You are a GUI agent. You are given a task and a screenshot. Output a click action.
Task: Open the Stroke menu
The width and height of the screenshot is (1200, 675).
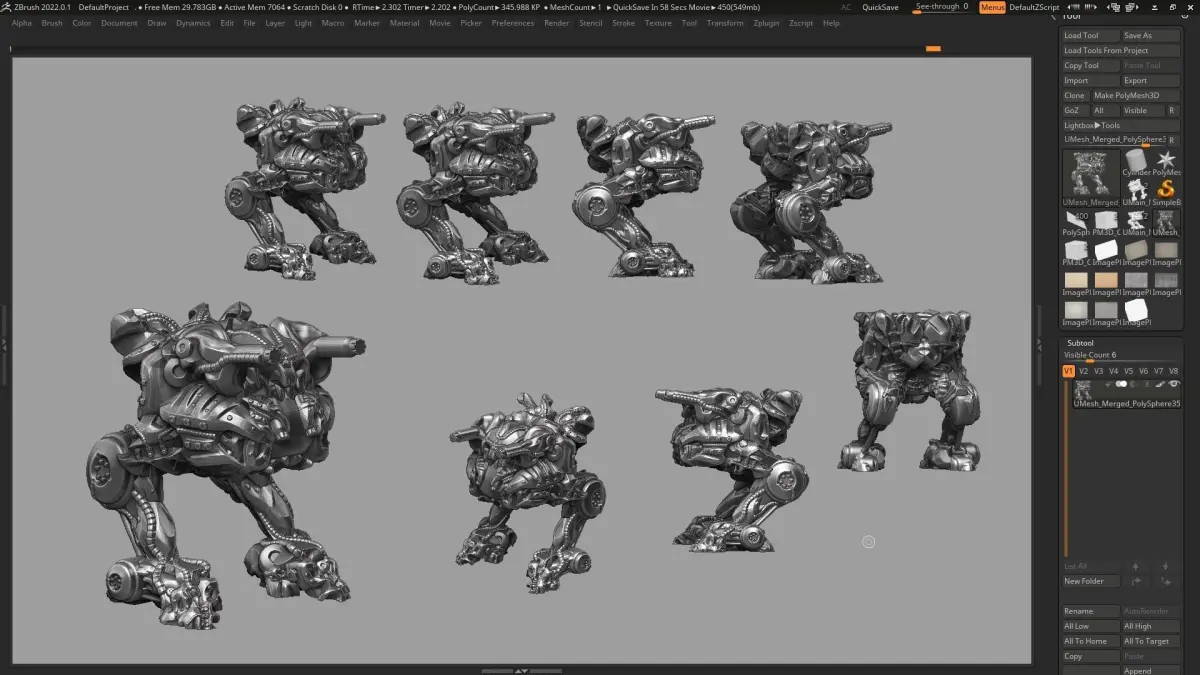point(623,23)
